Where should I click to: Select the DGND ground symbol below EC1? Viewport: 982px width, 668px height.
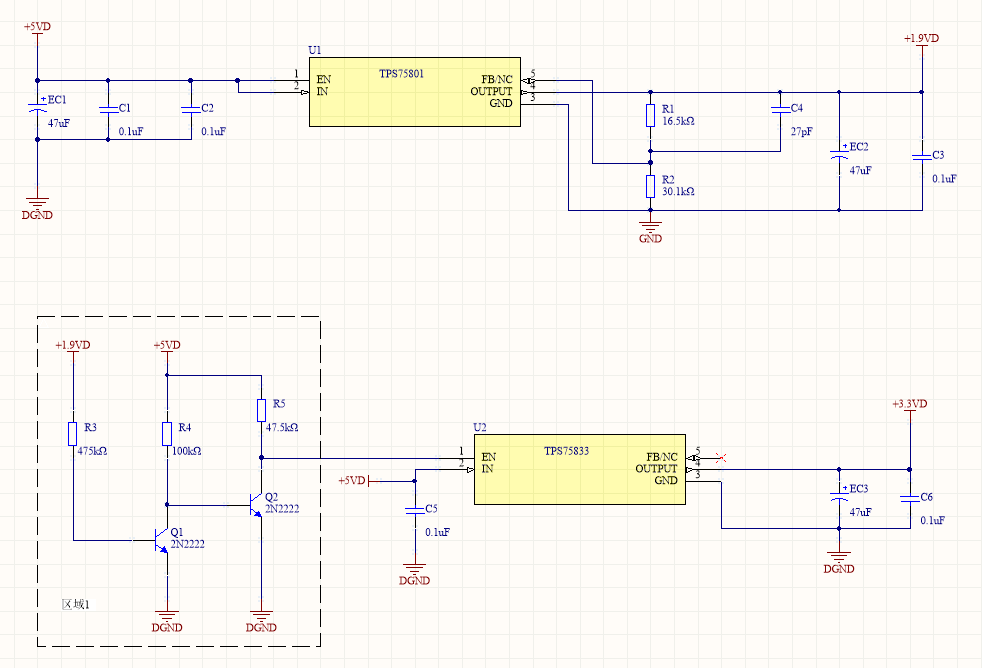37,208
